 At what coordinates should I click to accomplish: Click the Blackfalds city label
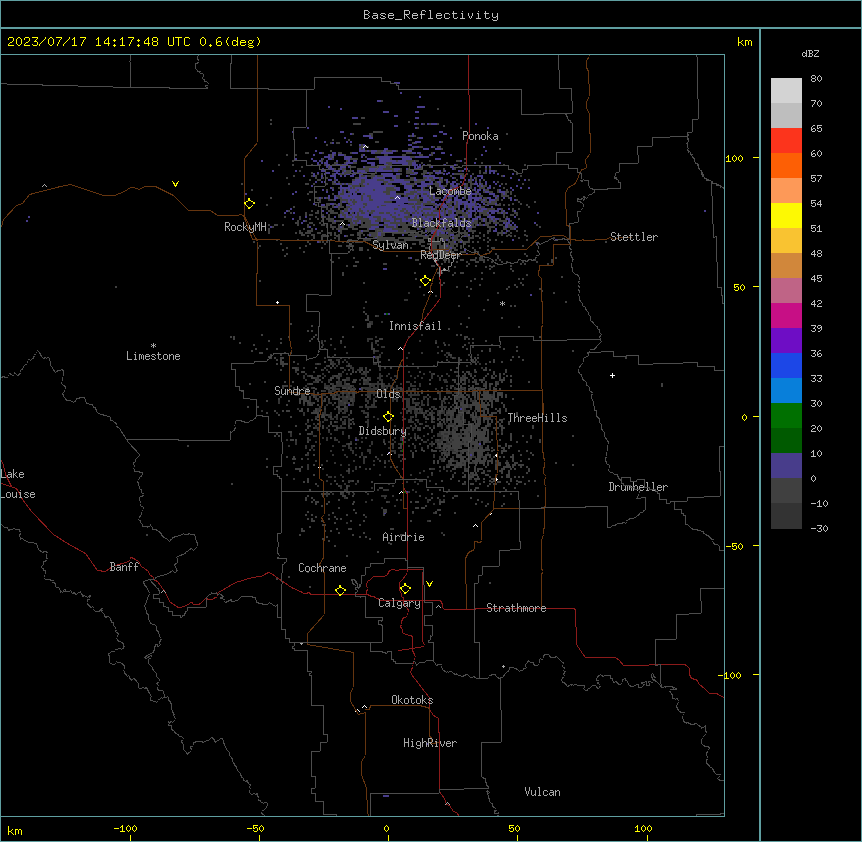(441, 223)
